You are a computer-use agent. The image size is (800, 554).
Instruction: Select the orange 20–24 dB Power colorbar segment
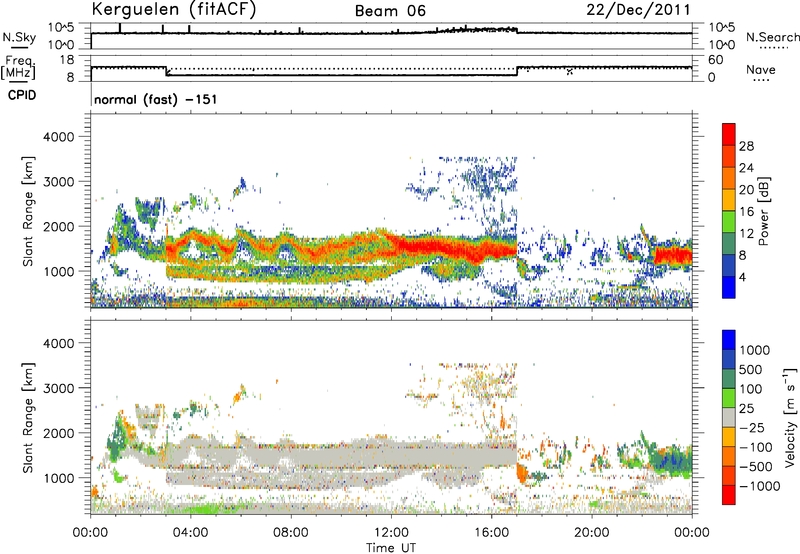(x=729, y=178)
